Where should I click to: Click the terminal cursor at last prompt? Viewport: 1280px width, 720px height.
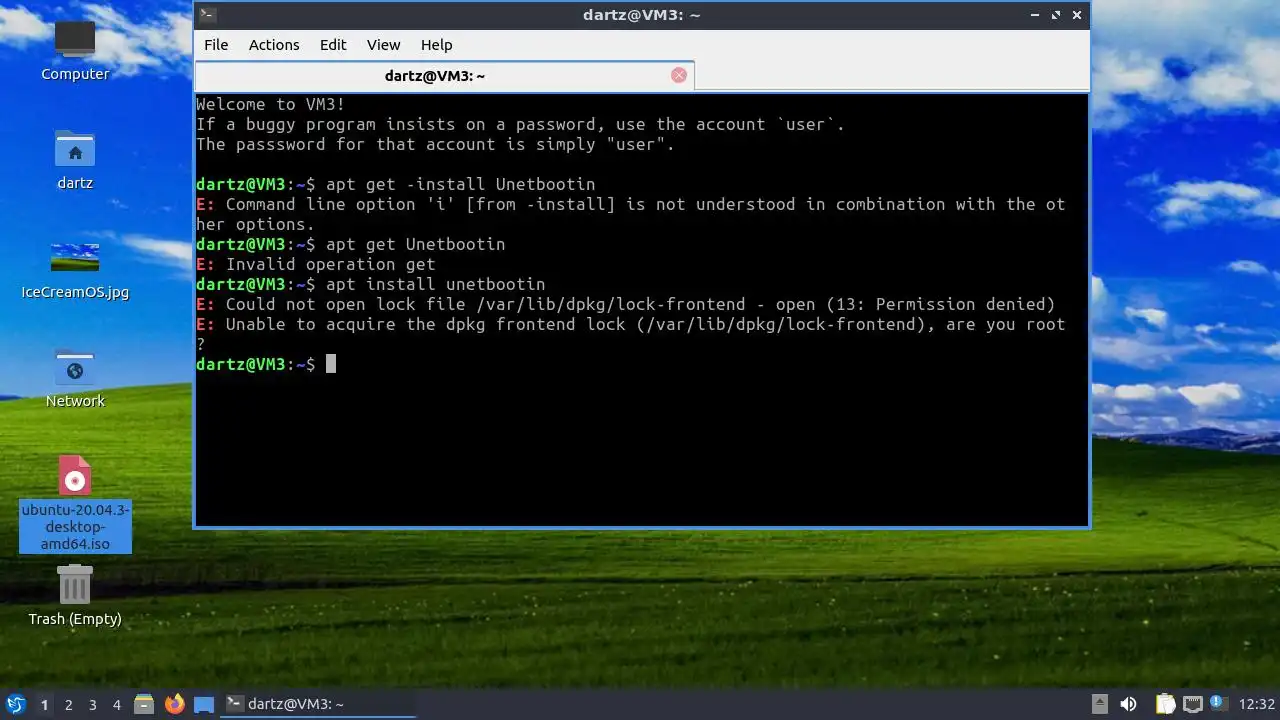tap(331, 364)
